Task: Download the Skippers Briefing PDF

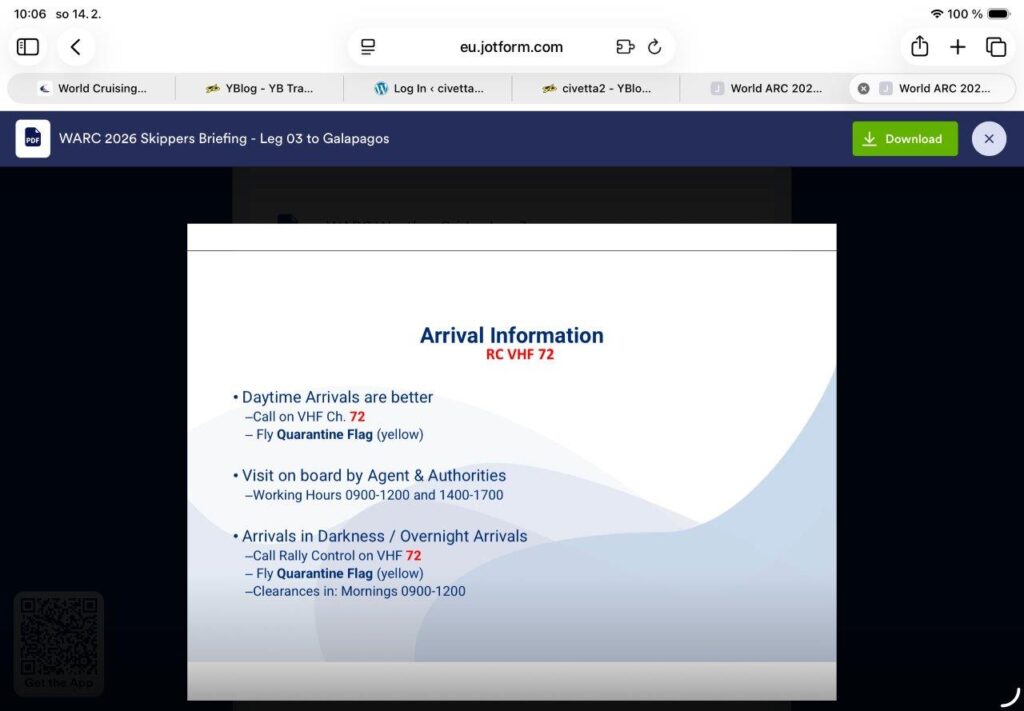Action: [904, 139]
